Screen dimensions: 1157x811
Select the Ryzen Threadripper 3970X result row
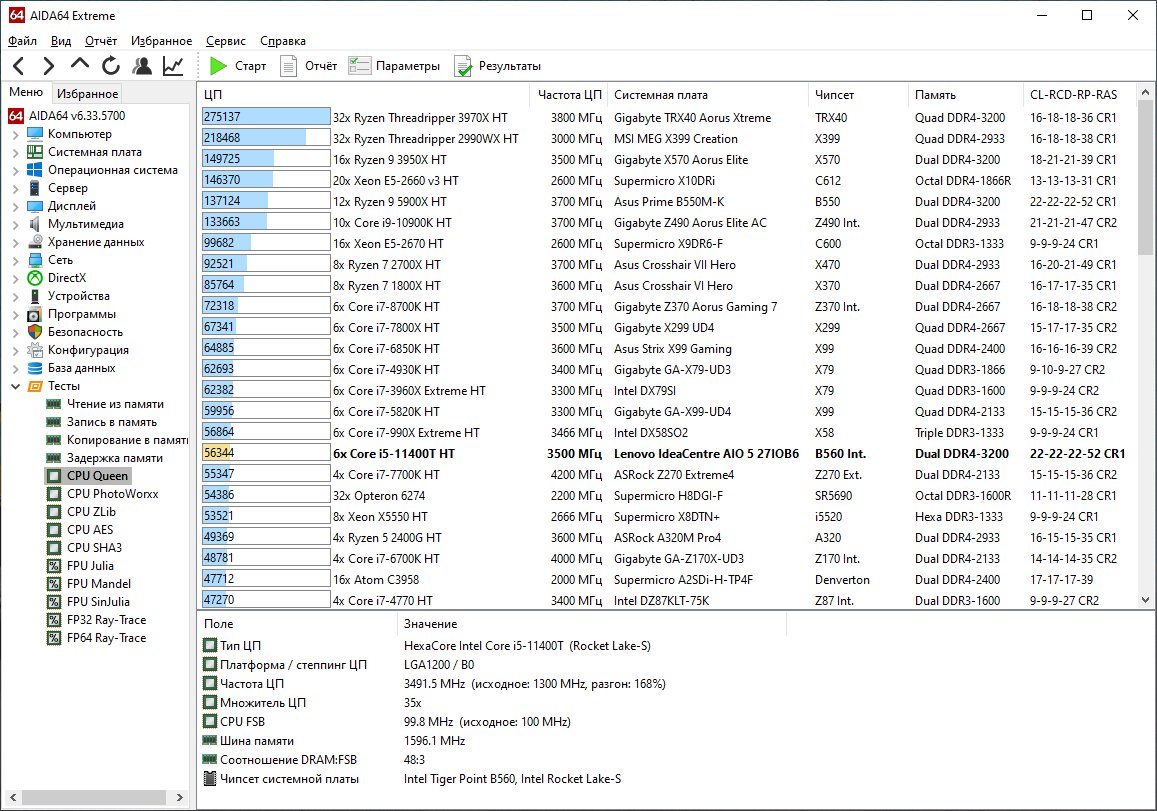(x=667, y=117)
